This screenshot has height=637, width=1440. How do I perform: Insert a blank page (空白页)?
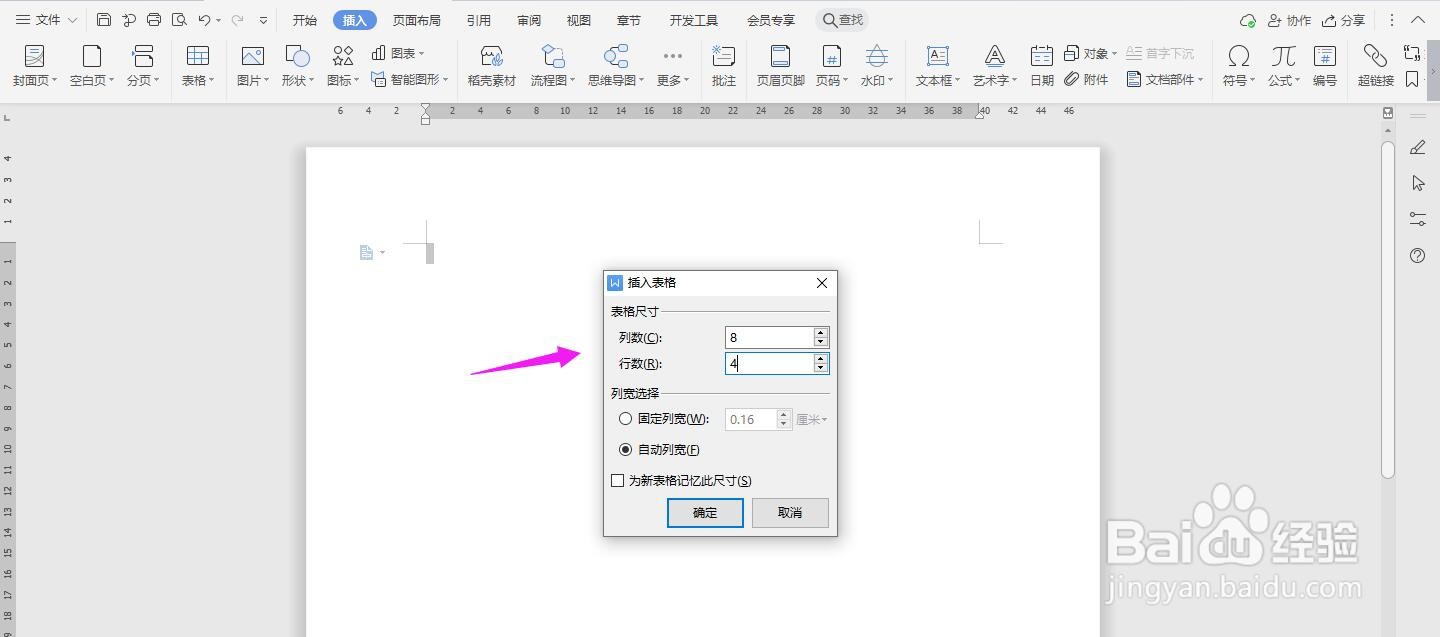[92, 66]
